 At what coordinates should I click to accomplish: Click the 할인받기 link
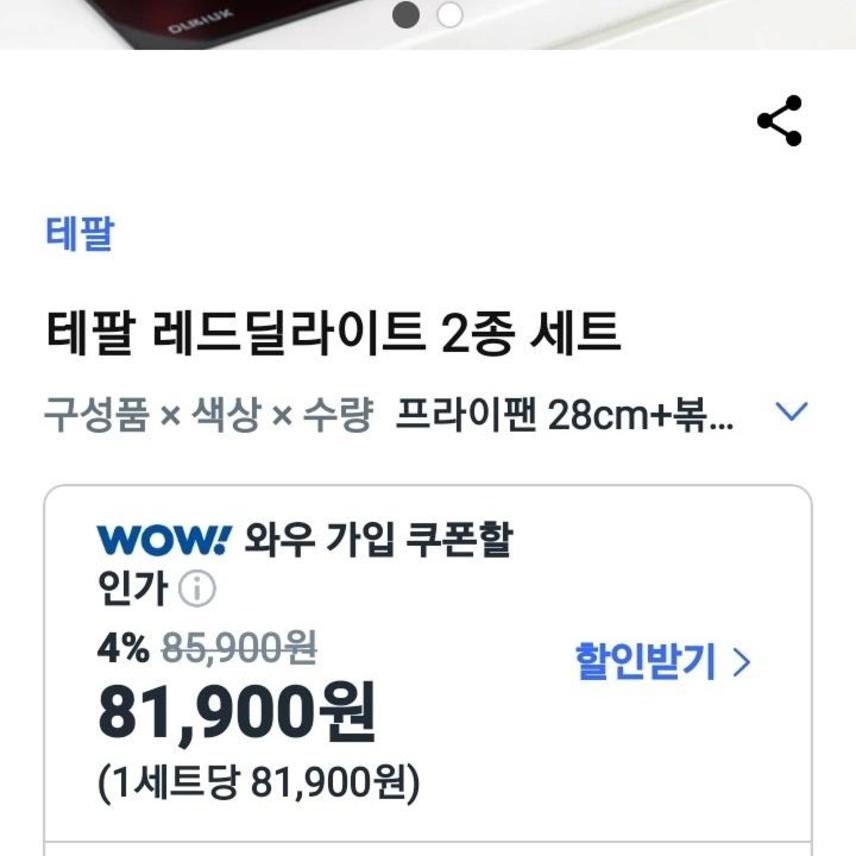645,662
